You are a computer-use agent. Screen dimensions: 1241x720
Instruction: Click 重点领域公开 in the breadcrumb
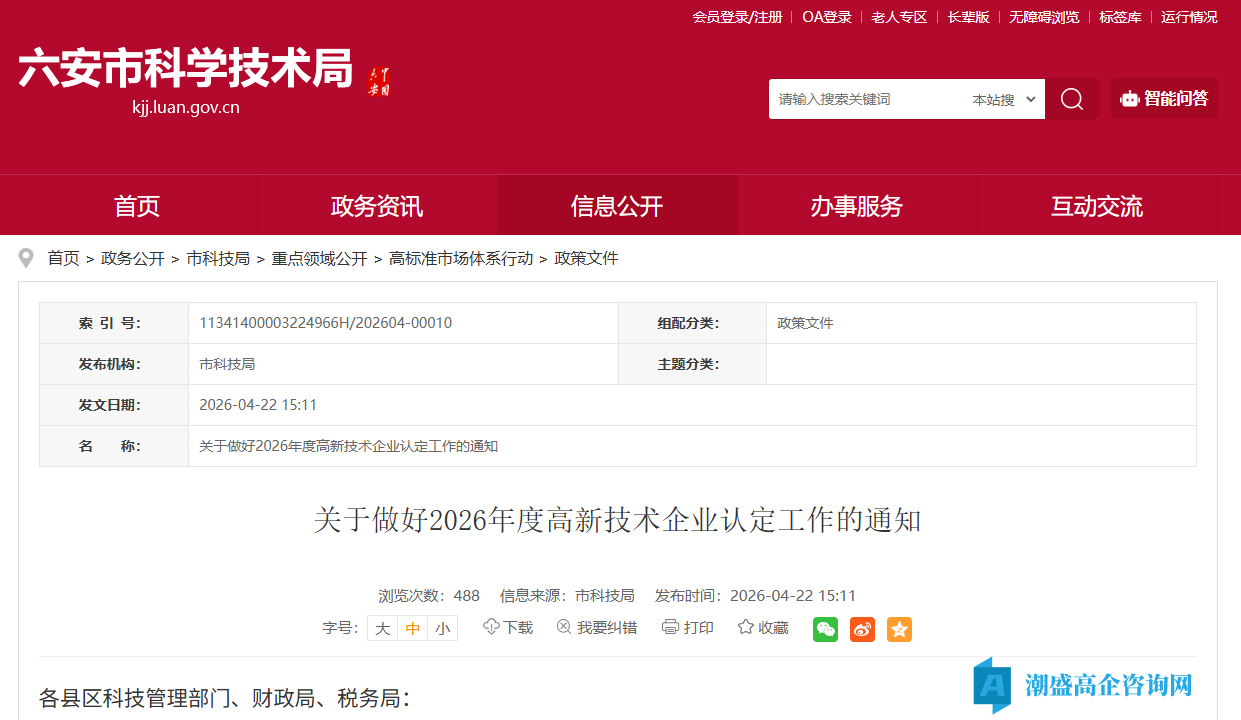tap(320, 259)
